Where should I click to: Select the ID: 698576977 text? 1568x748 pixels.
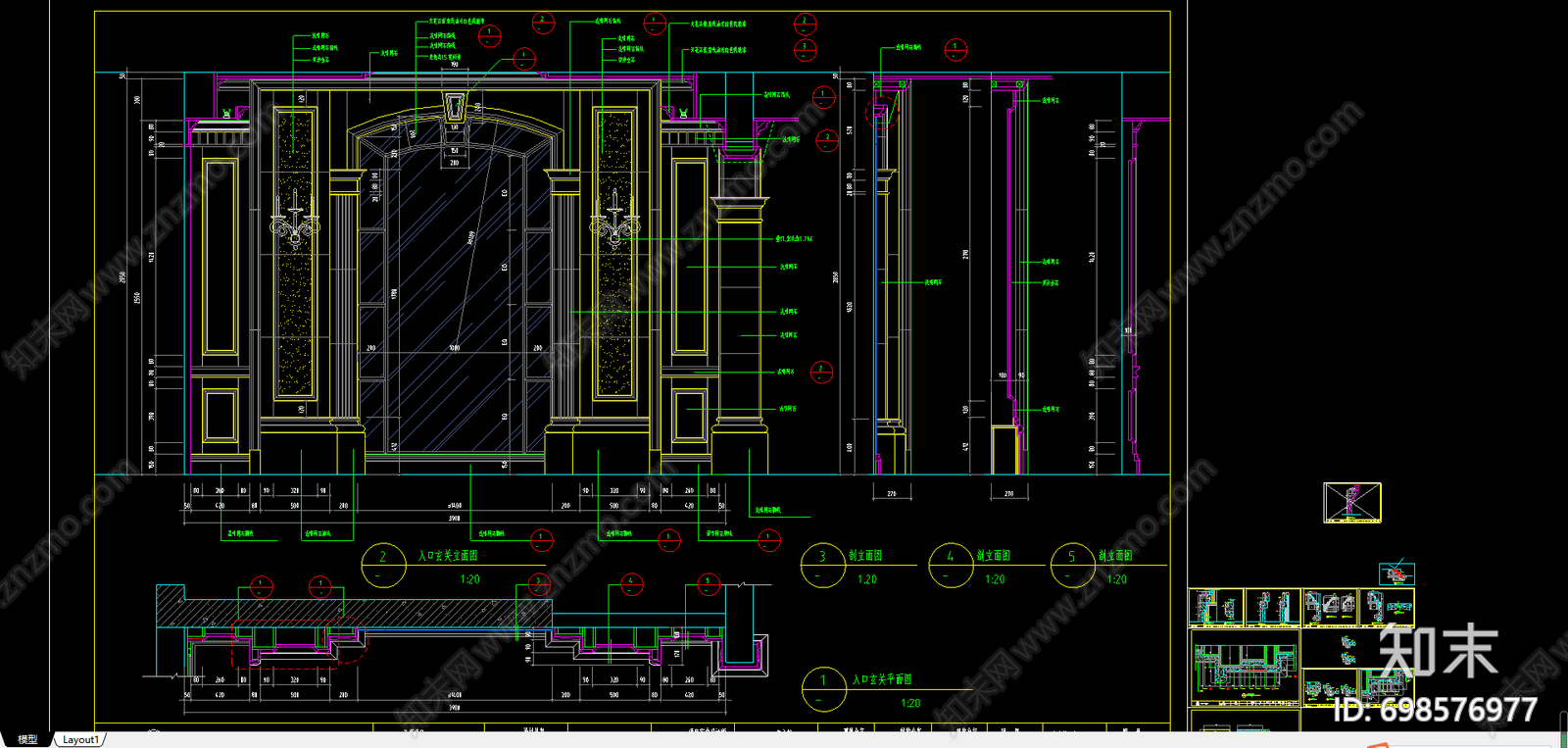pyautogui.click(x=1436, y=710)
